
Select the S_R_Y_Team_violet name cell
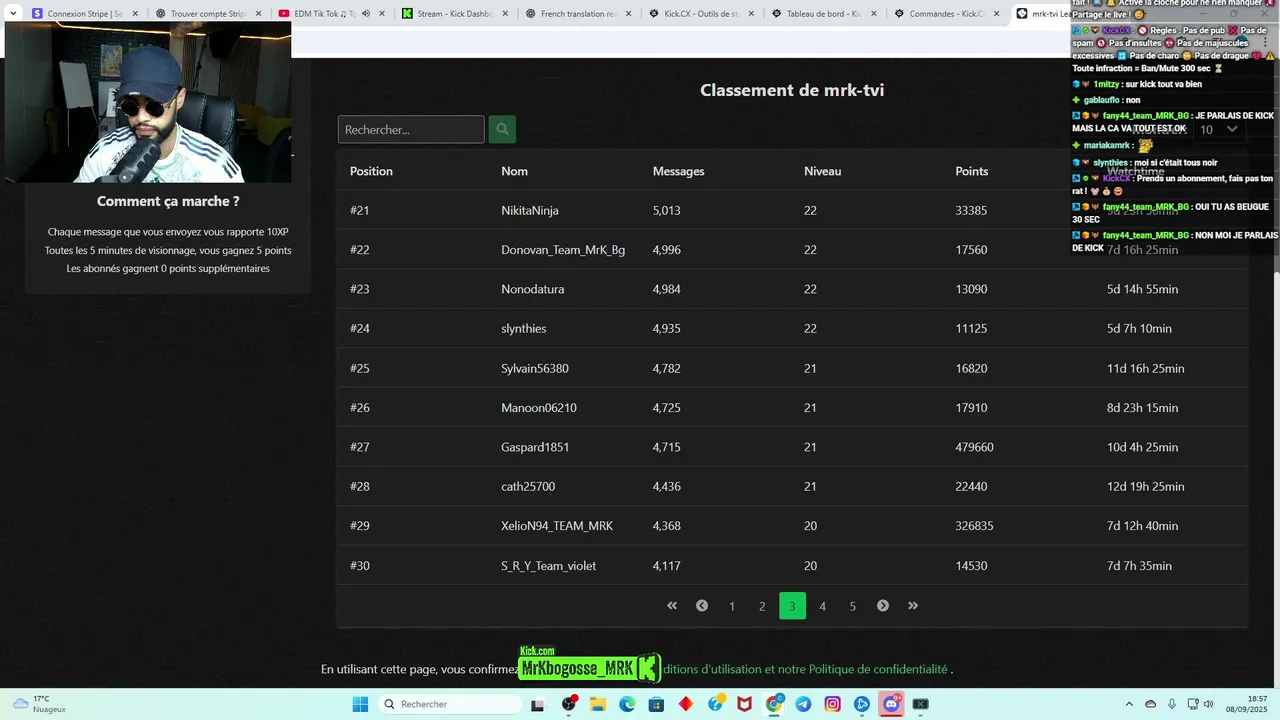pos(549,566)
